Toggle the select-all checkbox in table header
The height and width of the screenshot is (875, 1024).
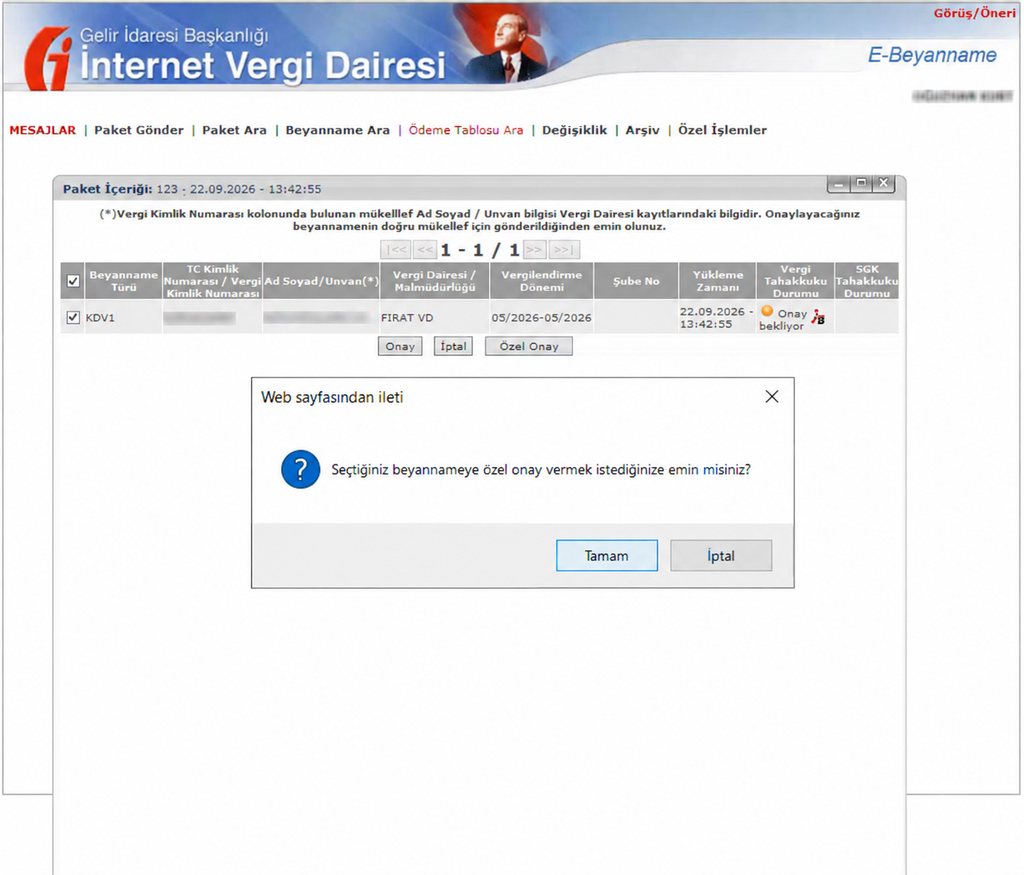(x=73, y=281)
